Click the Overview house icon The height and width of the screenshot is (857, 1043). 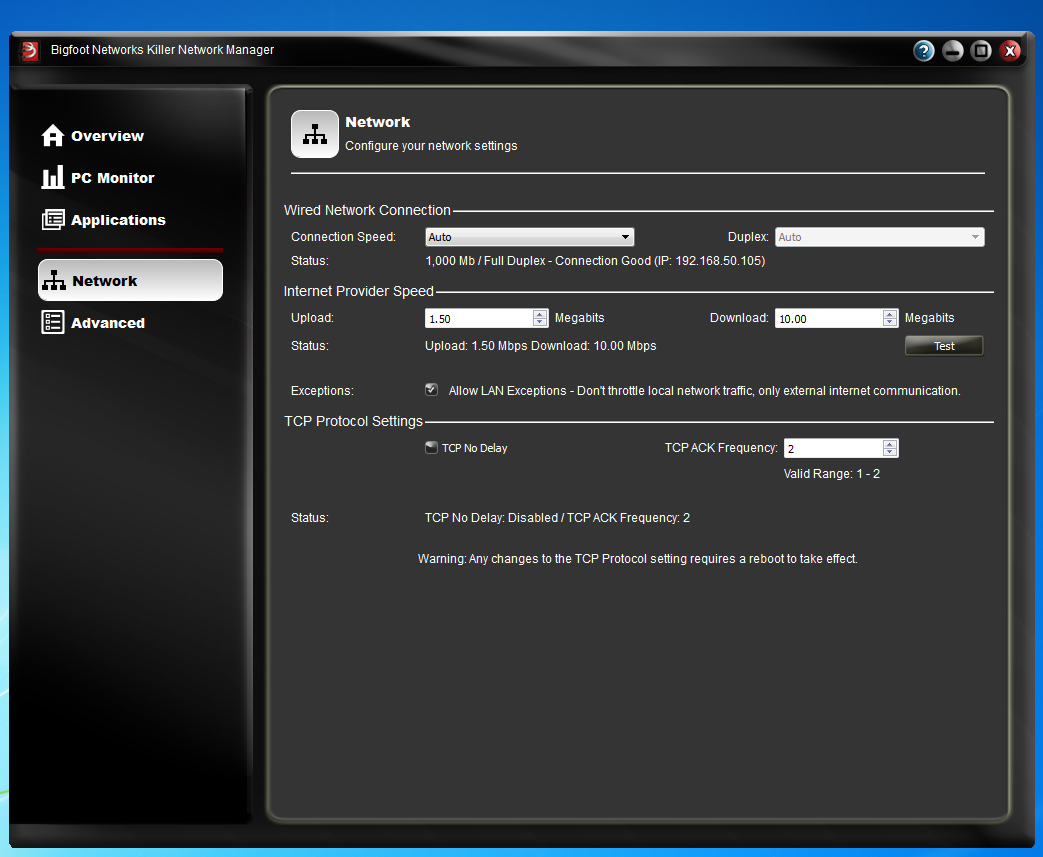[53, 136]
